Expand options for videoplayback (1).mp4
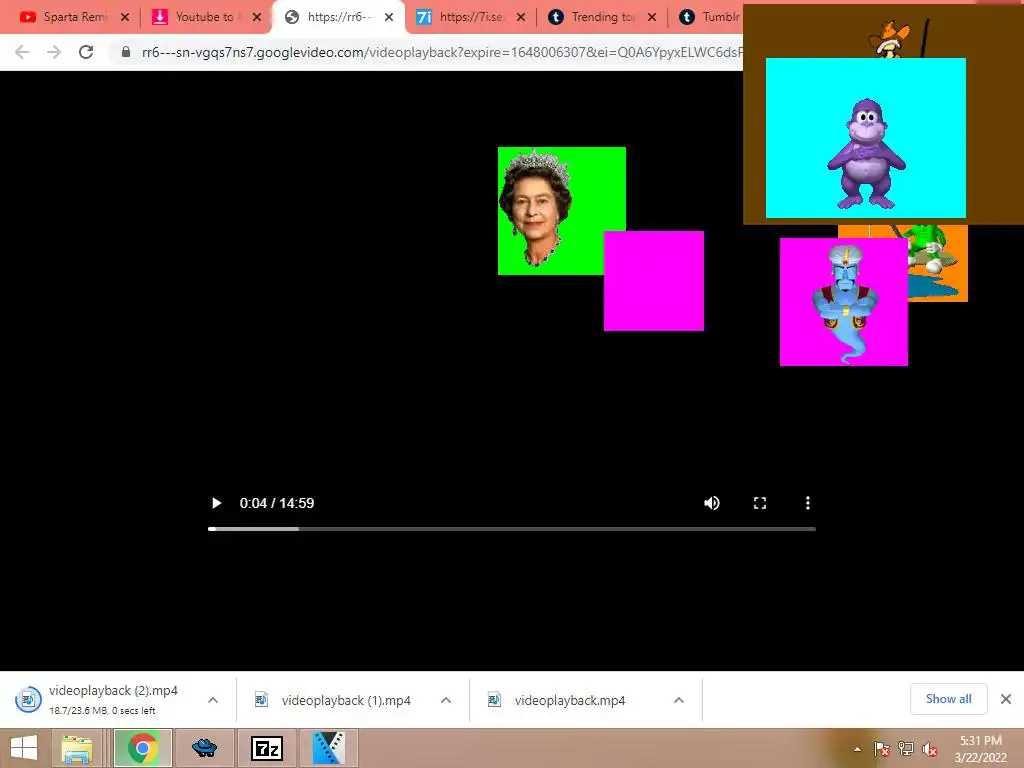The height and width of the screenshot is (768, 1024). click(x=446, y=700)
